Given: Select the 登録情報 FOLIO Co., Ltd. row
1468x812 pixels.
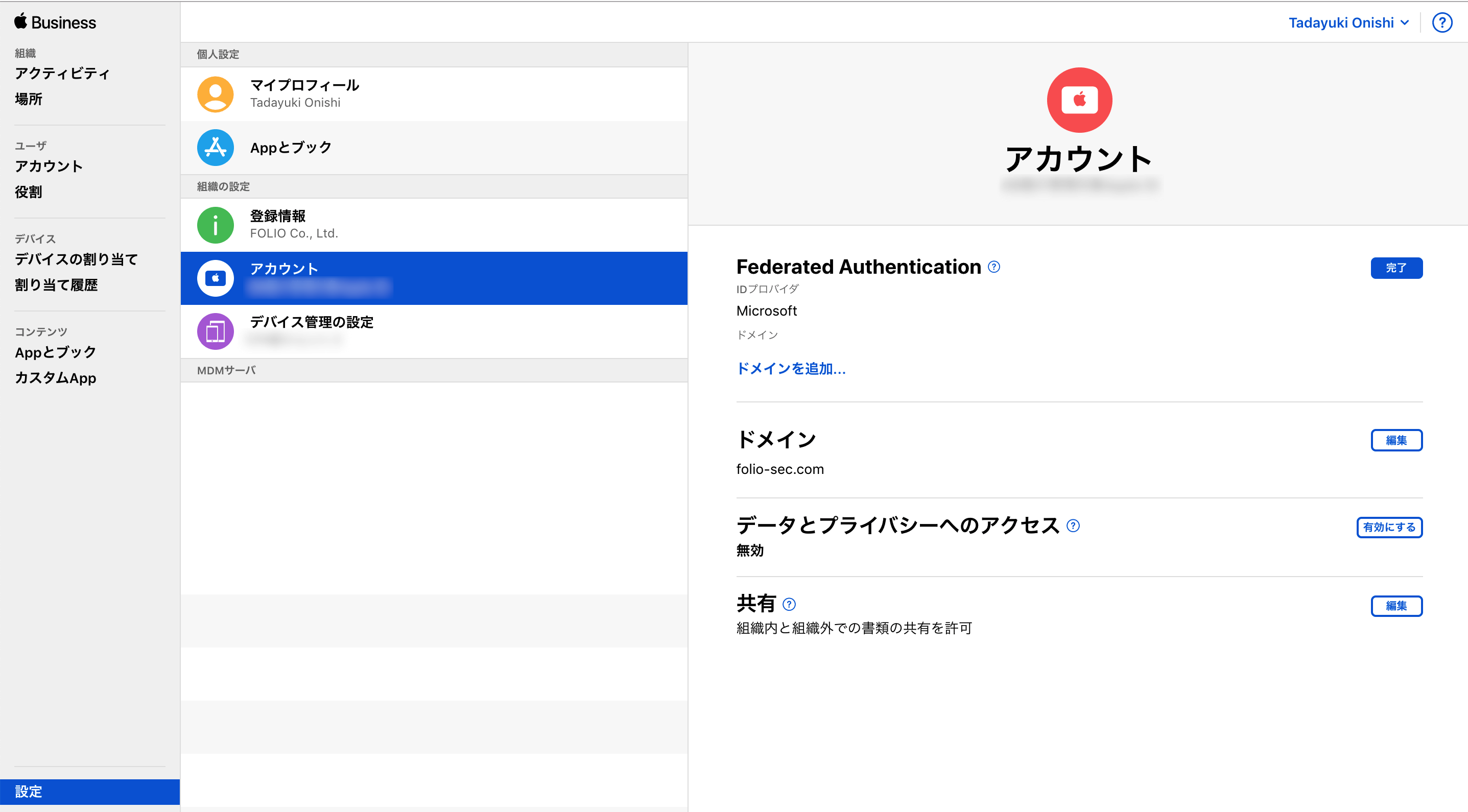Looking at the screenshot, I should [434, 225].
